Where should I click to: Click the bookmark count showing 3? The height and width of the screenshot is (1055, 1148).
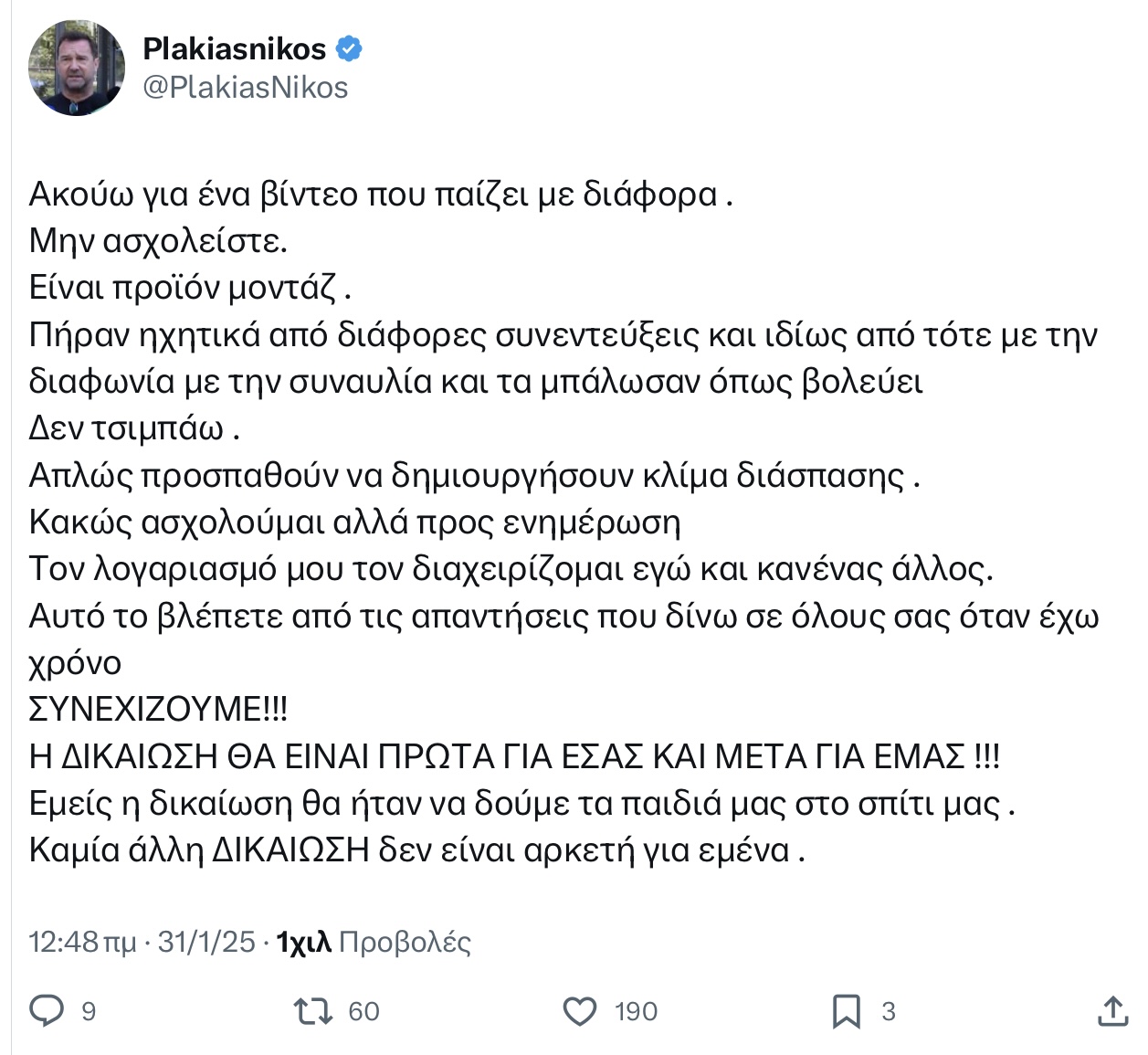tap(889, 1012)
